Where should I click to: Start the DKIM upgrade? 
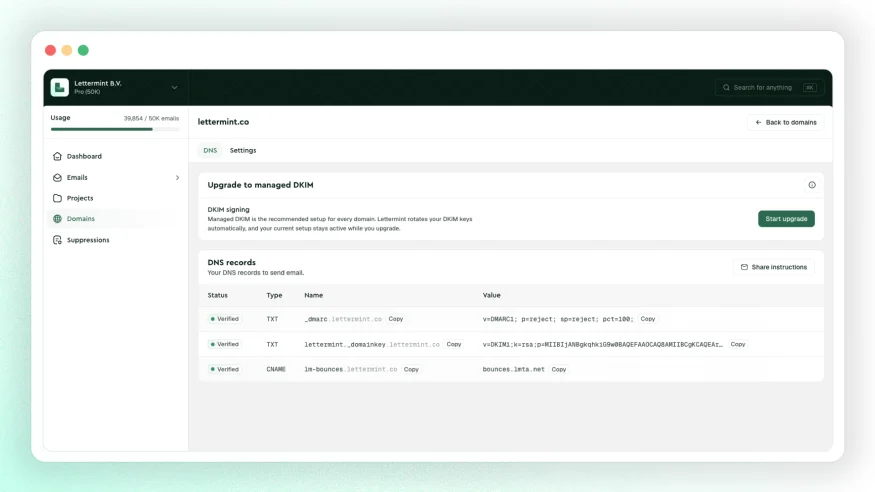pos(786,219)
